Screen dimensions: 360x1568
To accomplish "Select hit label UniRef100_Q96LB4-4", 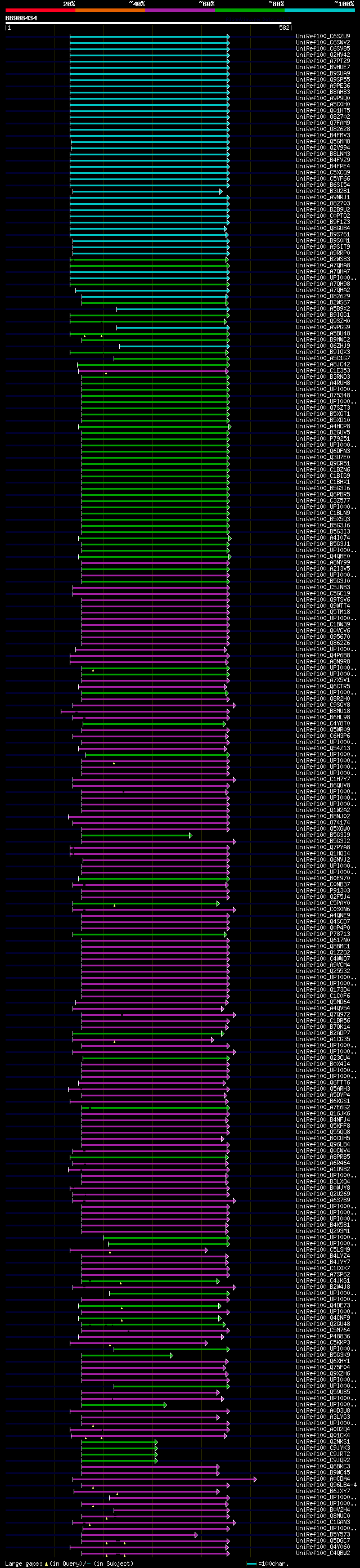I will [326, 1485].
